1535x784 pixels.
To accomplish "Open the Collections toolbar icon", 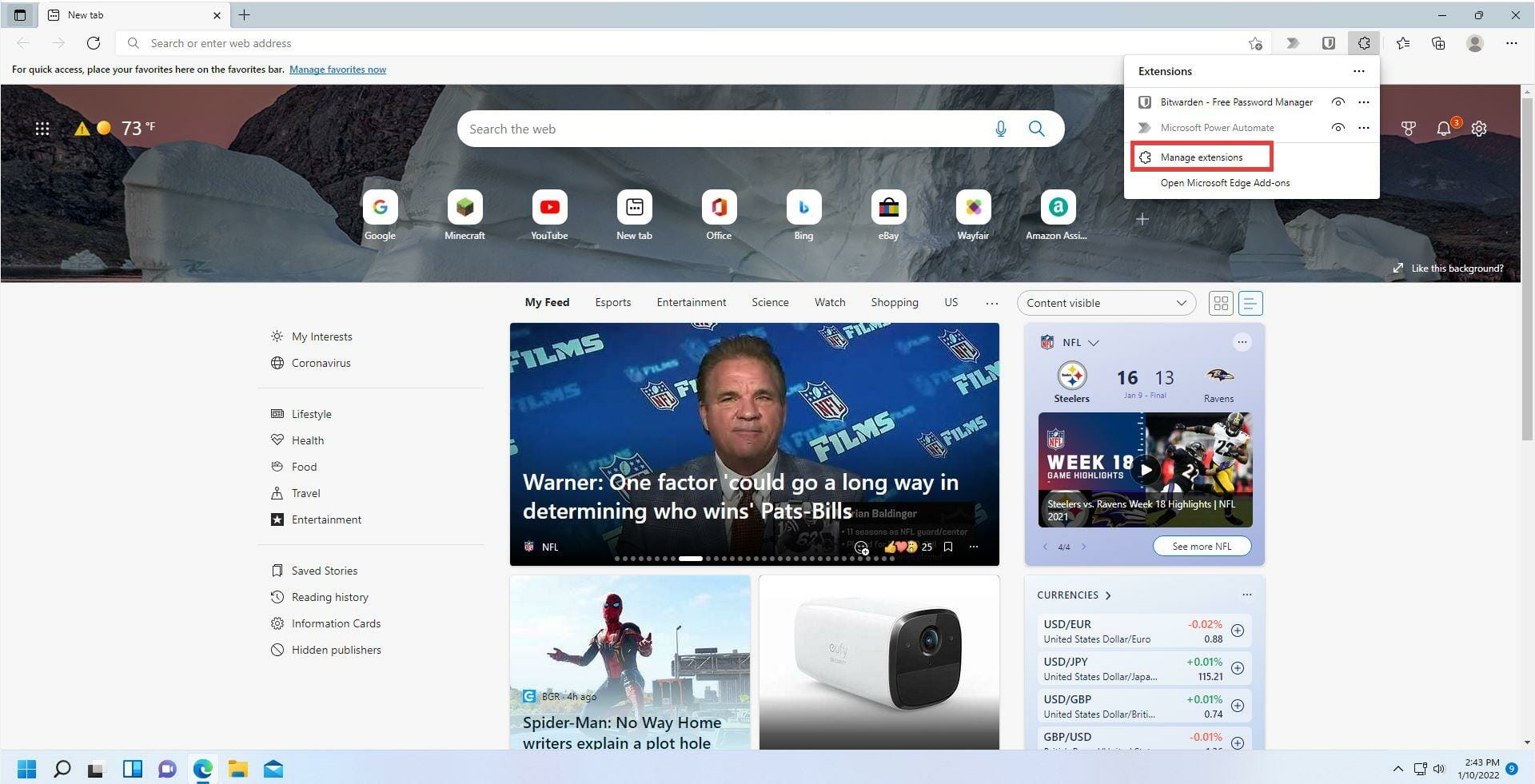I will 1437,43.
